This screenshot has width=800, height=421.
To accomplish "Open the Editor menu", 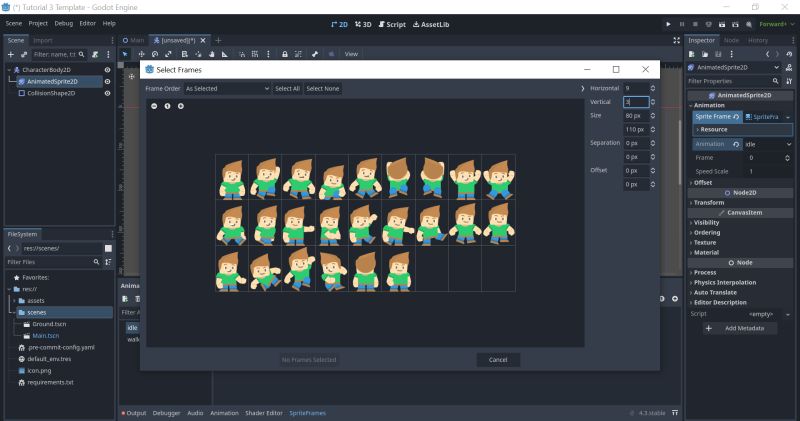I will tap(87, 23).
